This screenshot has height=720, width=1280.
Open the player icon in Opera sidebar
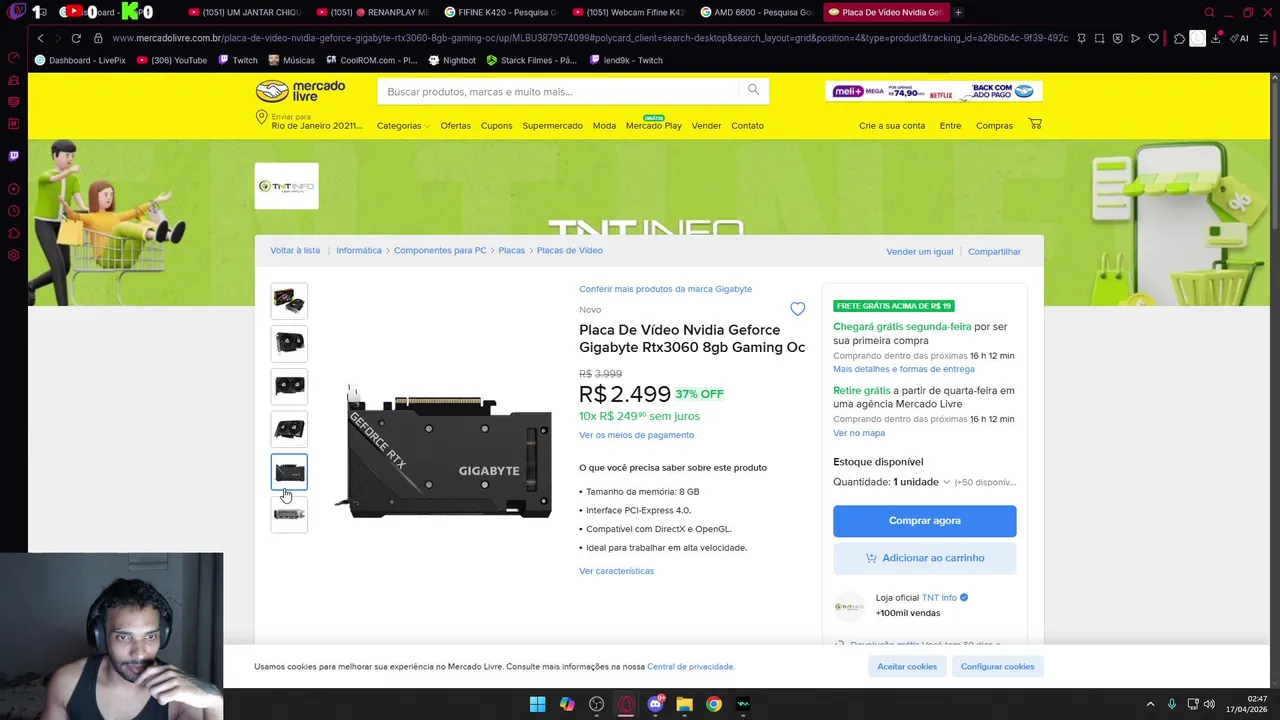14,189
